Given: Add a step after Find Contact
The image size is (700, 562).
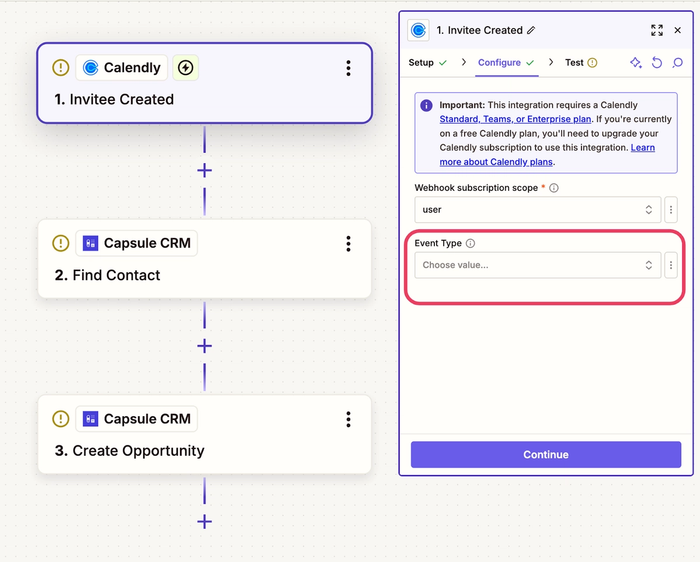Looking at the screenshot, I should pyautogui.click(x=204, y=346).
